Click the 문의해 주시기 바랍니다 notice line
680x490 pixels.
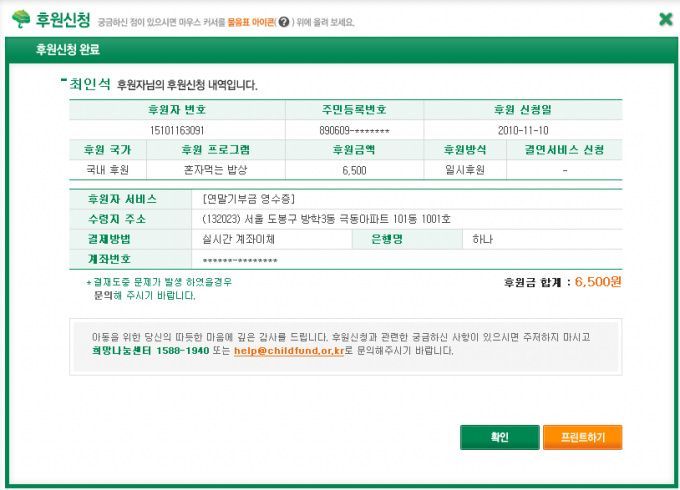(x=144, y=296)
